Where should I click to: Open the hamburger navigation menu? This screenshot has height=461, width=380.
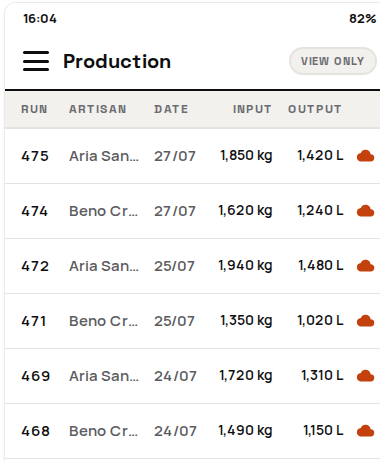pos(36,61)
